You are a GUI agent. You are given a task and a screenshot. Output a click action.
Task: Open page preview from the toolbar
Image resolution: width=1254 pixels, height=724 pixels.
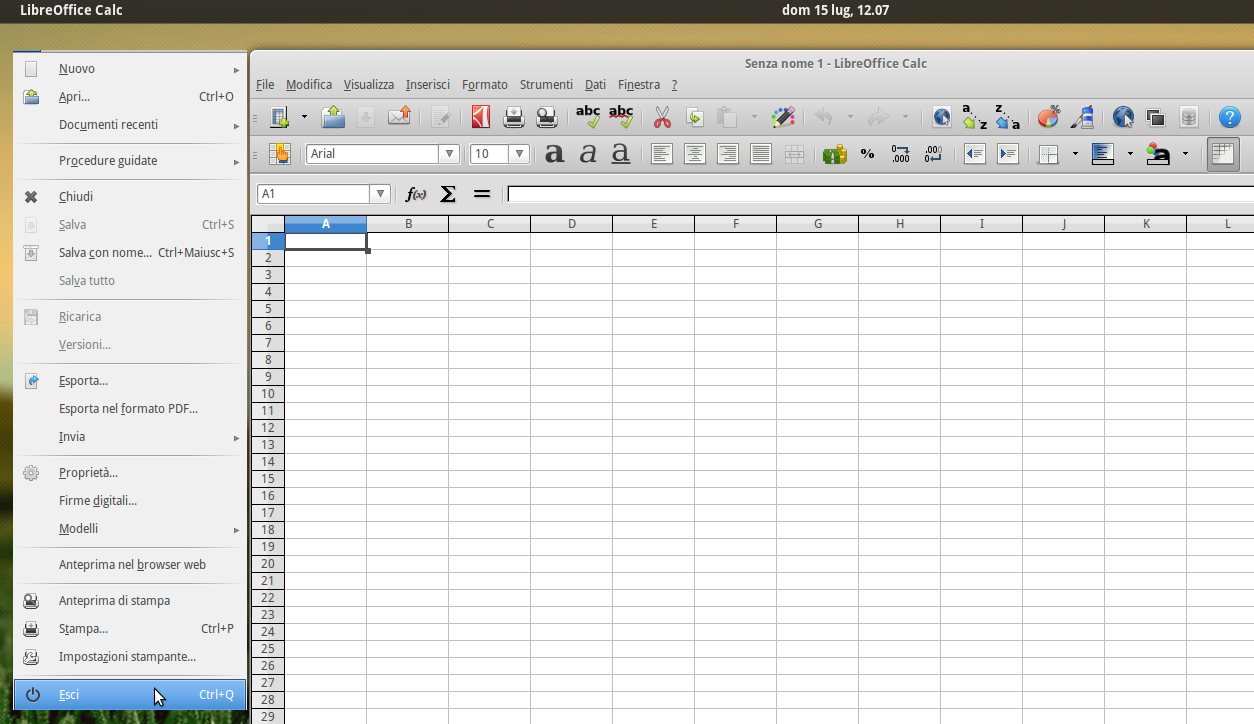(x=547, y=117)
